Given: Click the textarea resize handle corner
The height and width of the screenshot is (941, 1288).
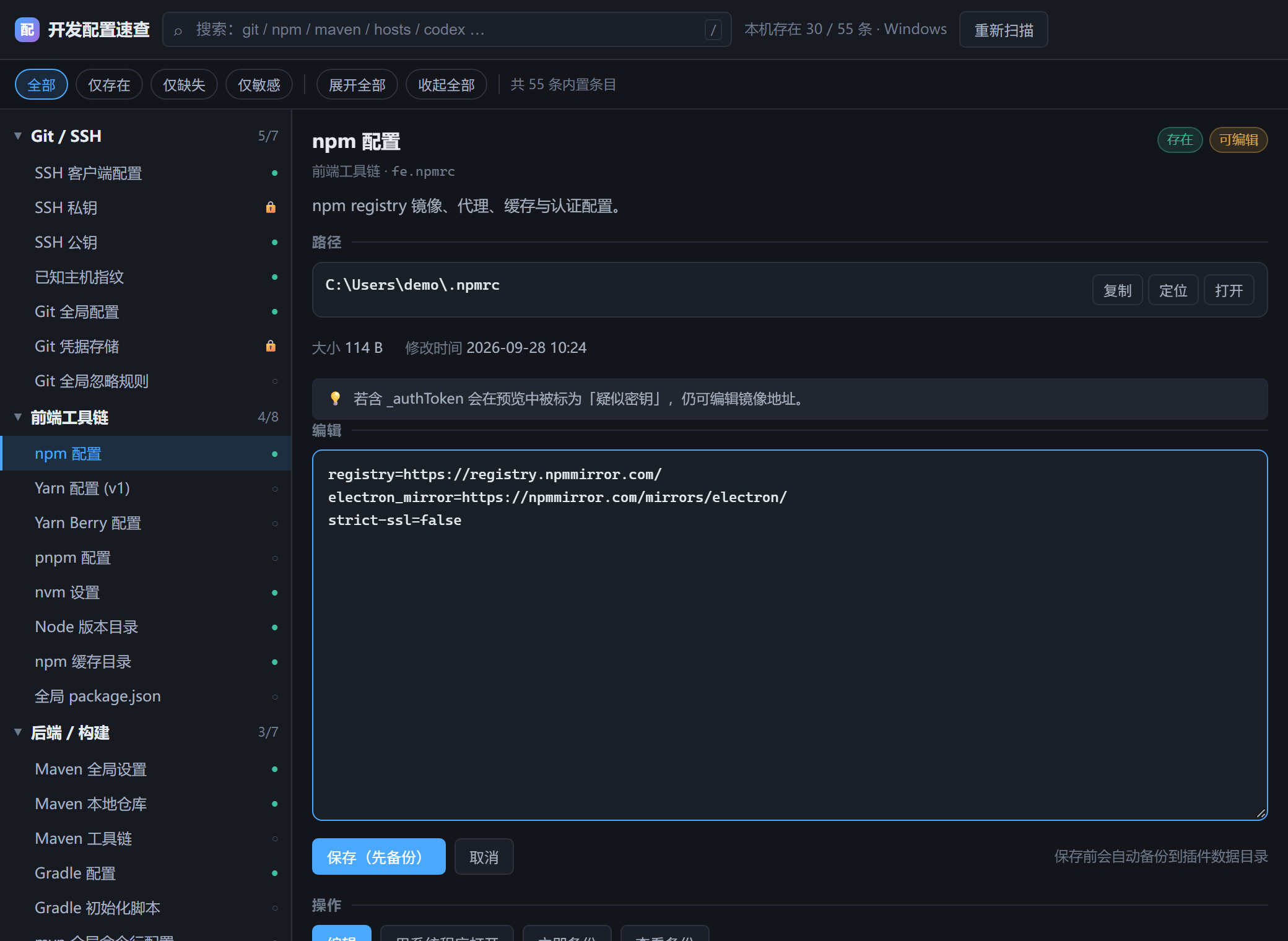Looking at the screenshot, I should tap(1261, 813).
